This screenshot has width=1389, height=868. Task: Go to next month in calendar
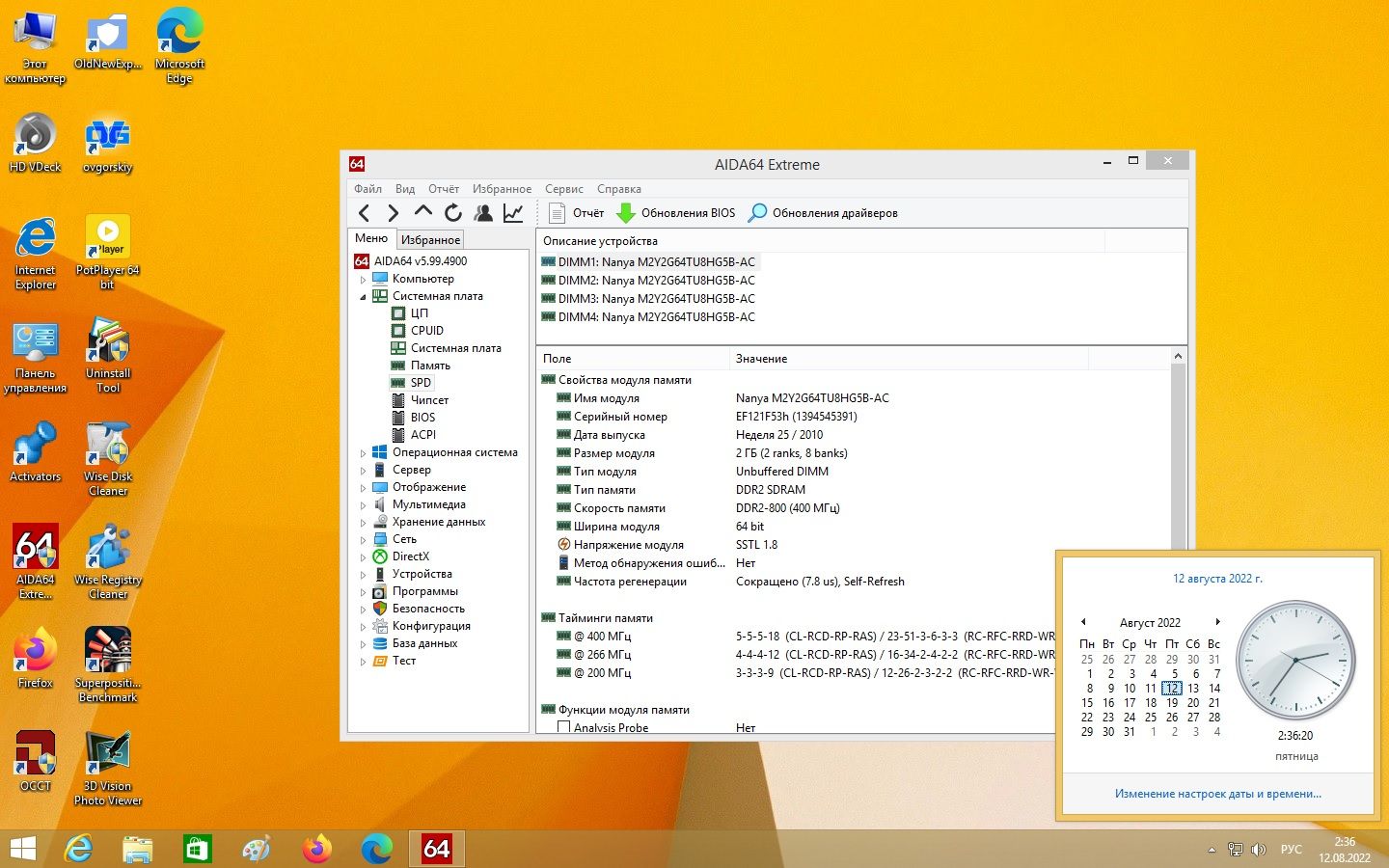[x=1218, y=622]
